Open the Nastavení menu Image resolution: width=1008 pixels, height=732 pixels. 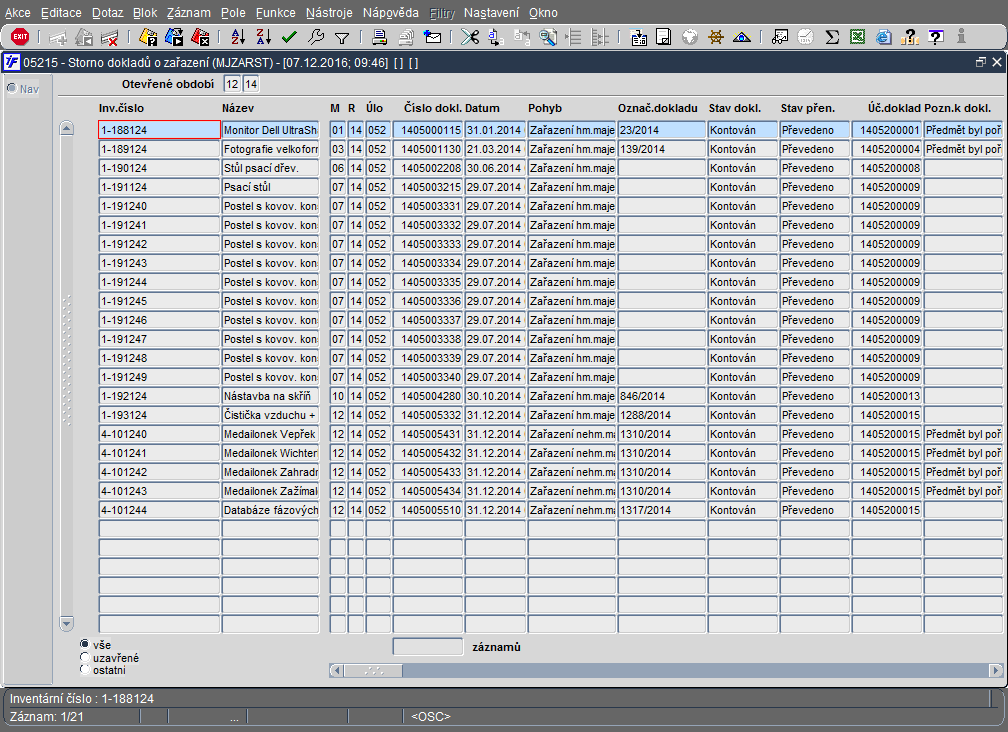point(491,12)
